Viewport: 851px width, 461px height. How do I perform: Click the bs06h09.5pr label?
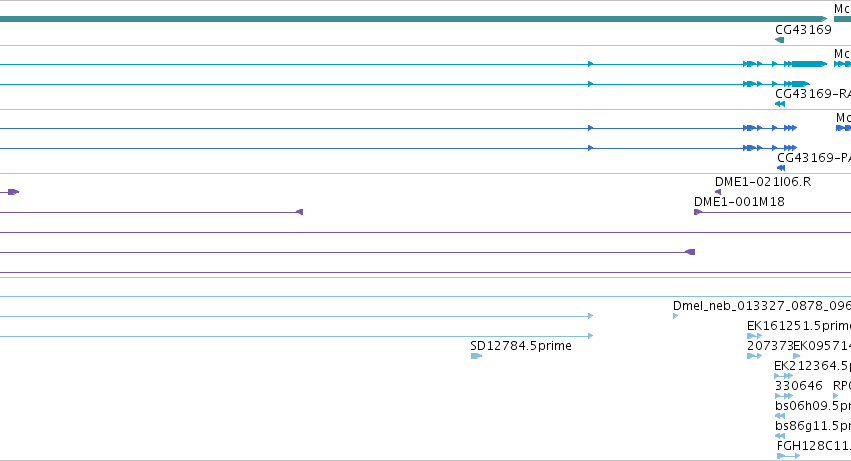tap(813, 406)
